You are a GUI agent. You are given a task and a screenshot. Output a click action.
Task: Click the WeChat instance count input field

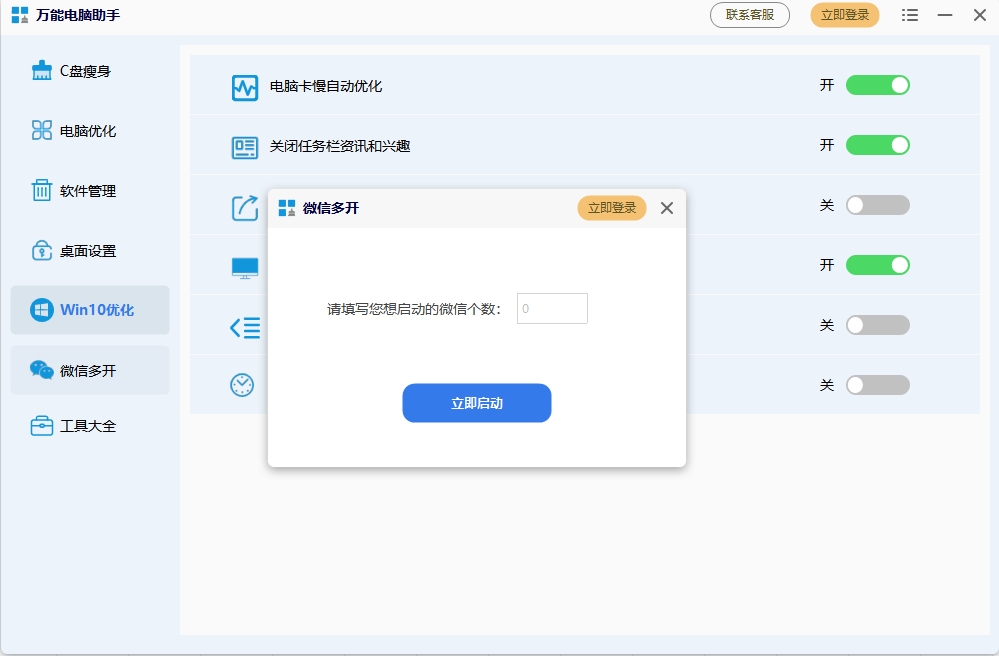click(x=552, y=309)
